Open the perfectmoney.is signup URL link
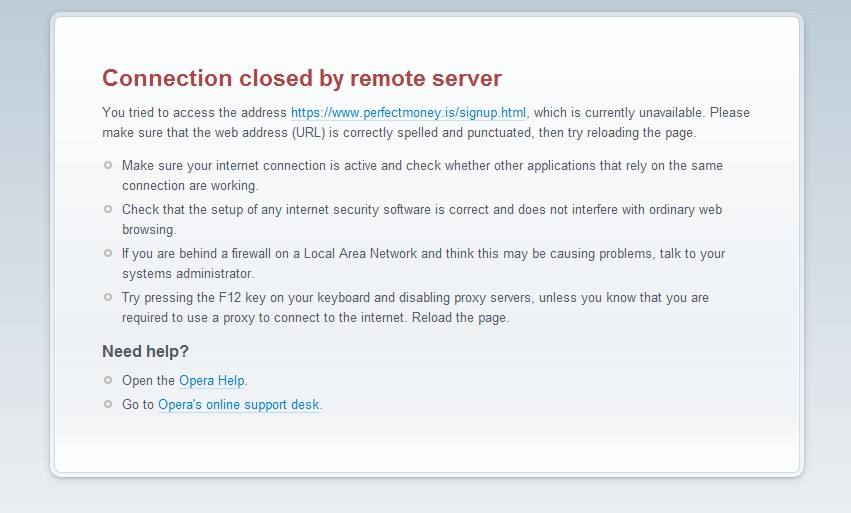851x513 pixels. point(408,113)
